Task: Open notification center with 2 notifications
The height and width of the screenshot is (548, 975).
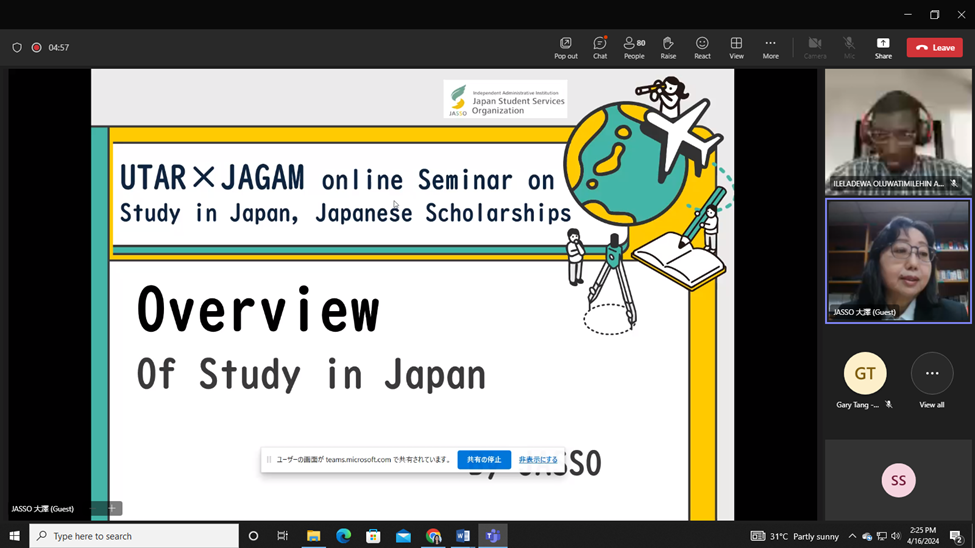Action: (957, 536)
